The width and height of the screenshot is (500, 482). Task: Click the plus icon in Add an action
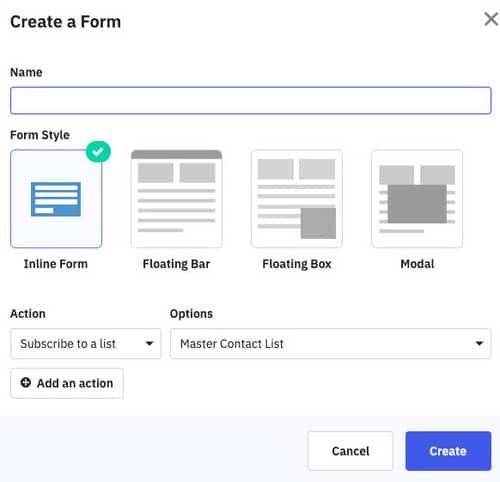[26, 383]
